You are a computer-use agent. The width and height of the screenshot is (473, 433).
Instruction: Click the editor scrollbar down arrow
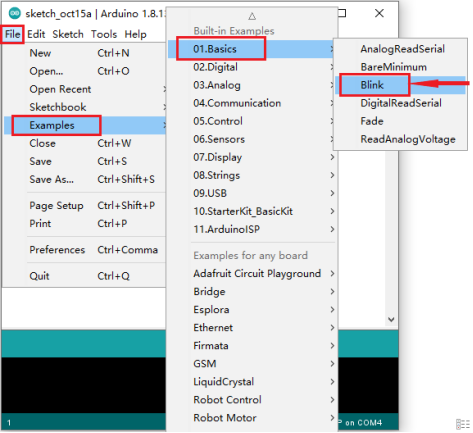point(391,319)
